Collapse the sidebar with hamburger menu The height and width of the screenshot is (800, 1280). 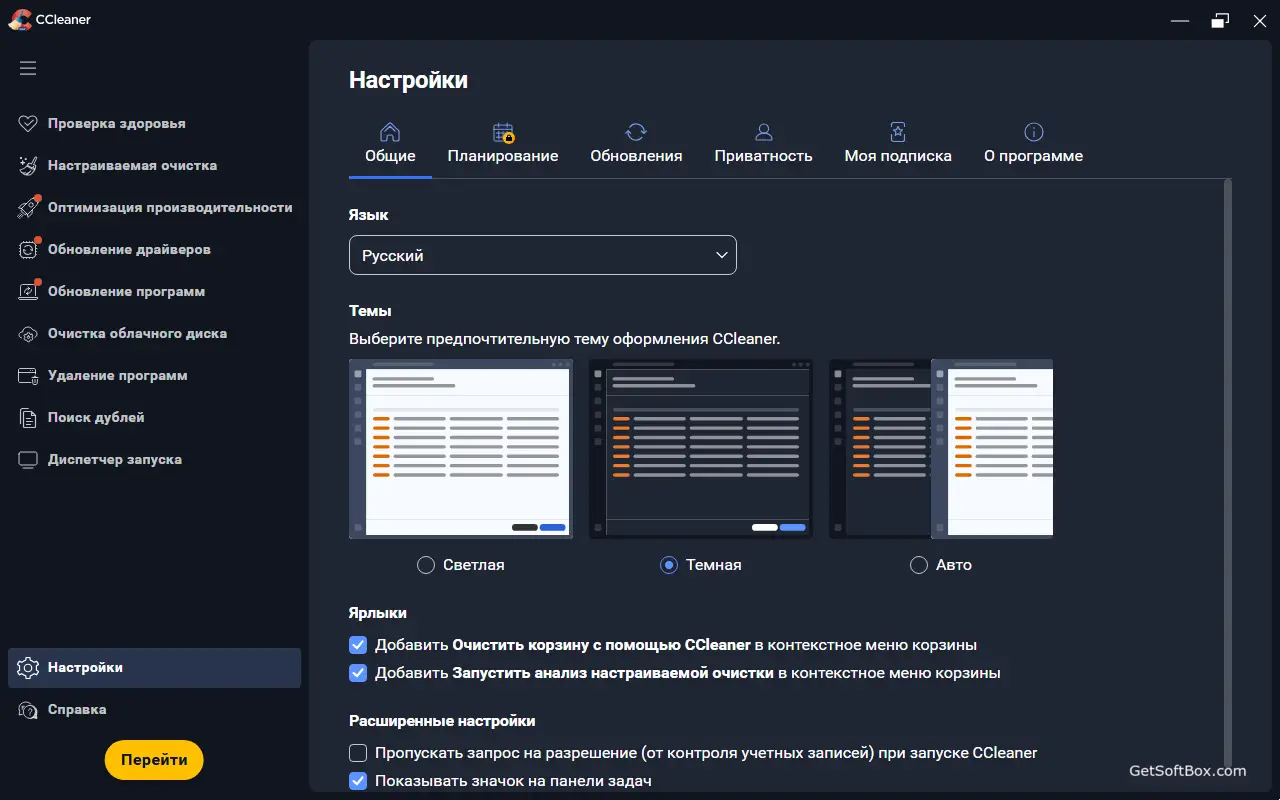(x=28, y=68)
